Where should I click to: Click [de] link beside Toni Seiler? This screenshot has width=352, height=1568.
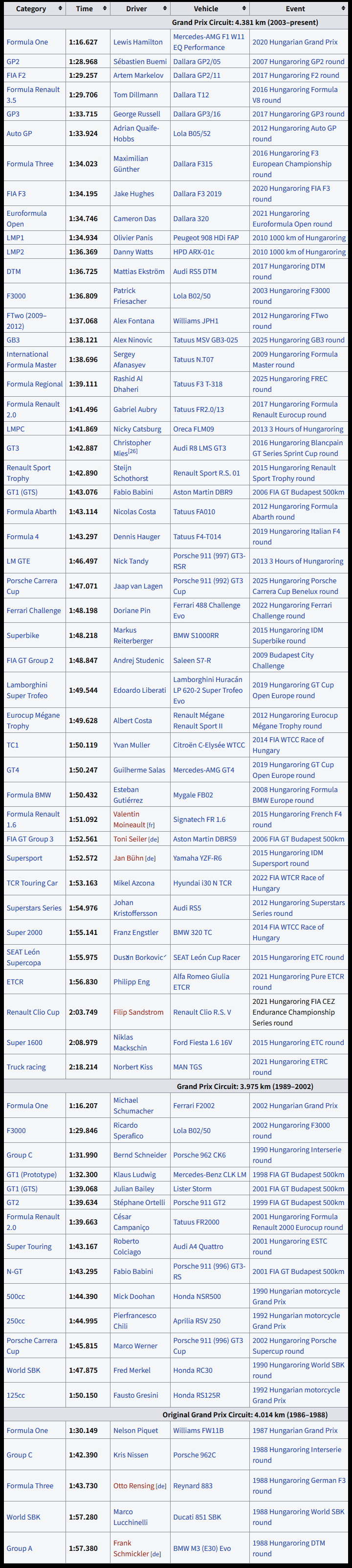tap(154, 840)
